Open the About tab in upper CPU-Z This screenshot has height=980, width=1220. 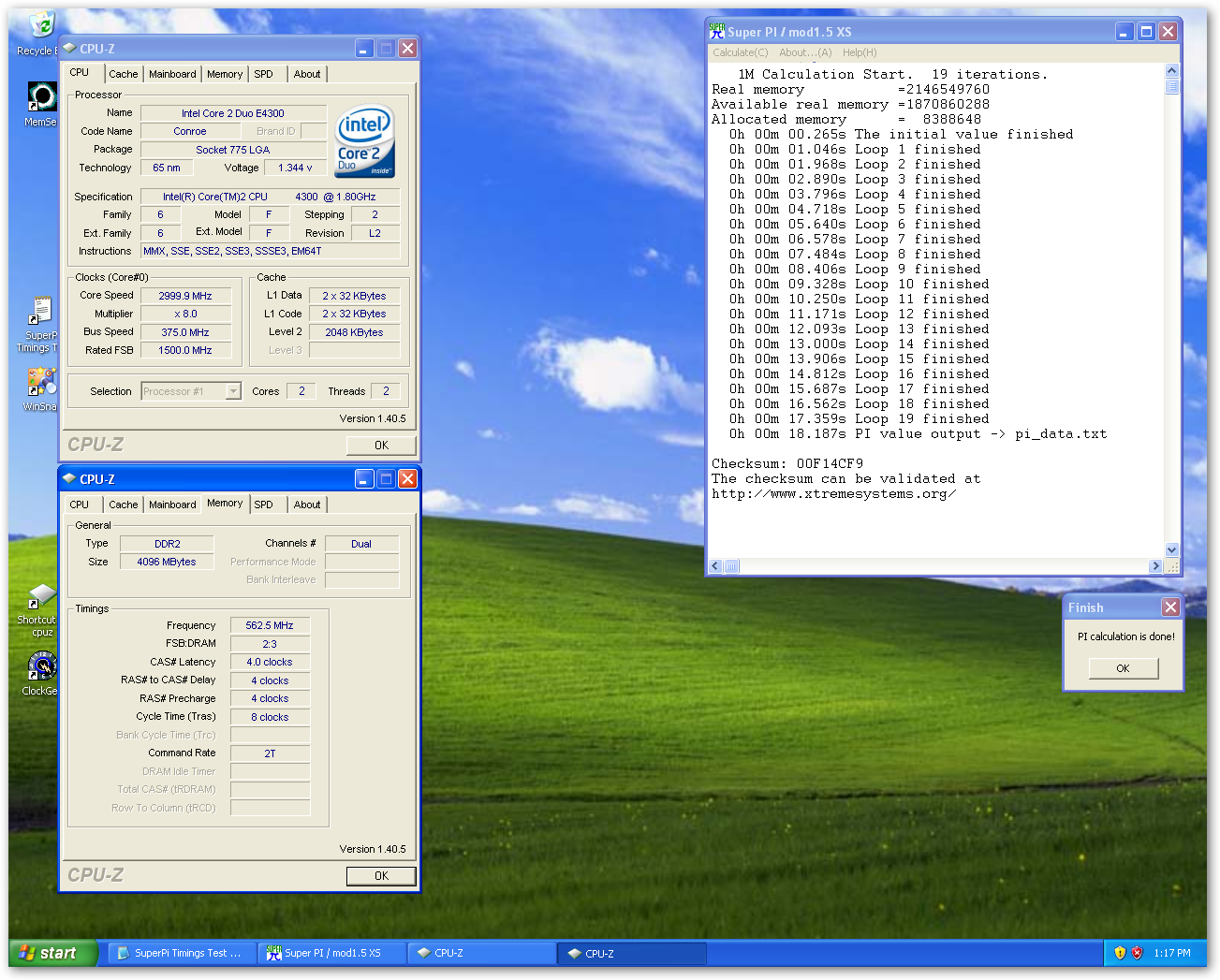point(307,74)
